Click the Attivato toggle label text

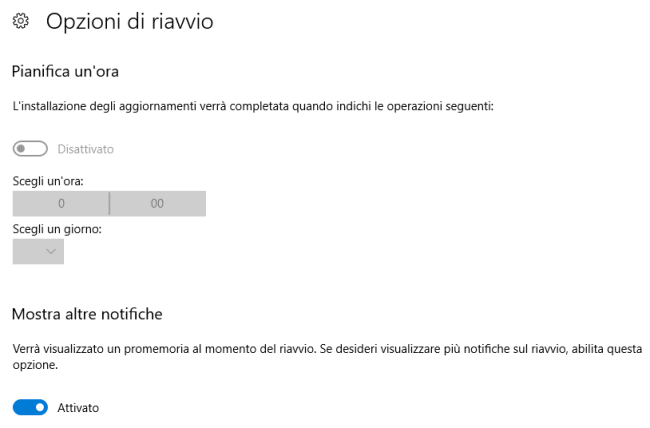click(x=78, y=408)
